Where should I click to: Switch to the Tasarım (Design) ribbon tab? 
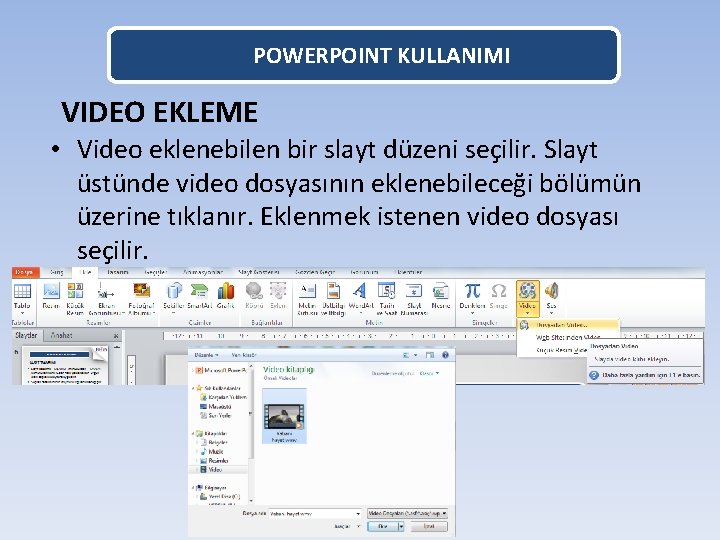pos(118,272)
